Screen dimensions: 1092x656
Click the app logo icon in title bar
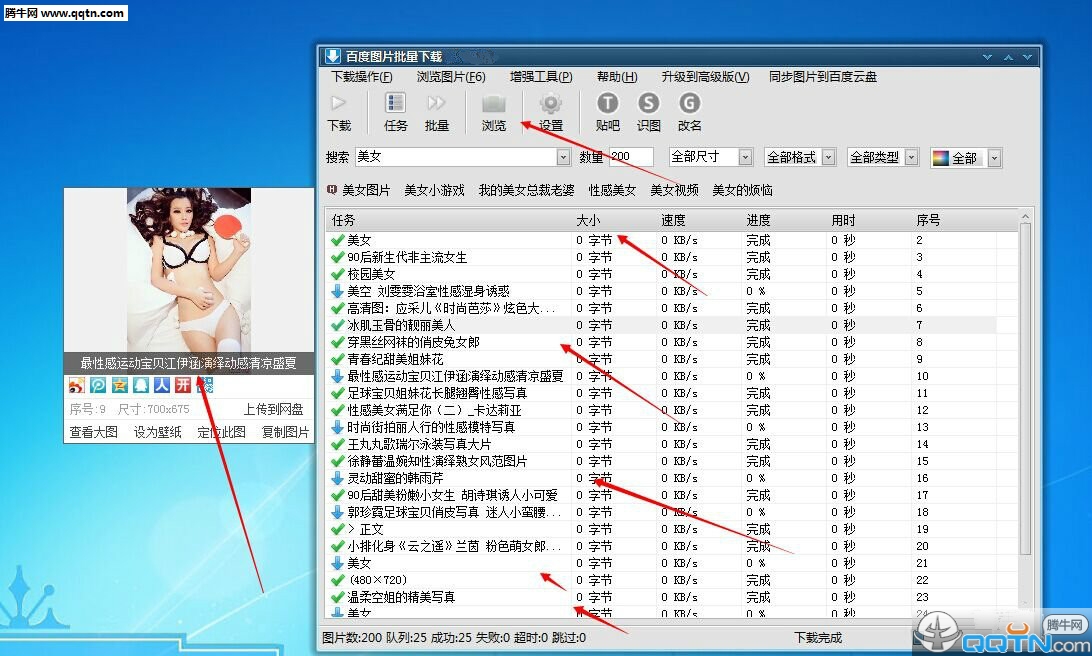(x=332, y=56)
